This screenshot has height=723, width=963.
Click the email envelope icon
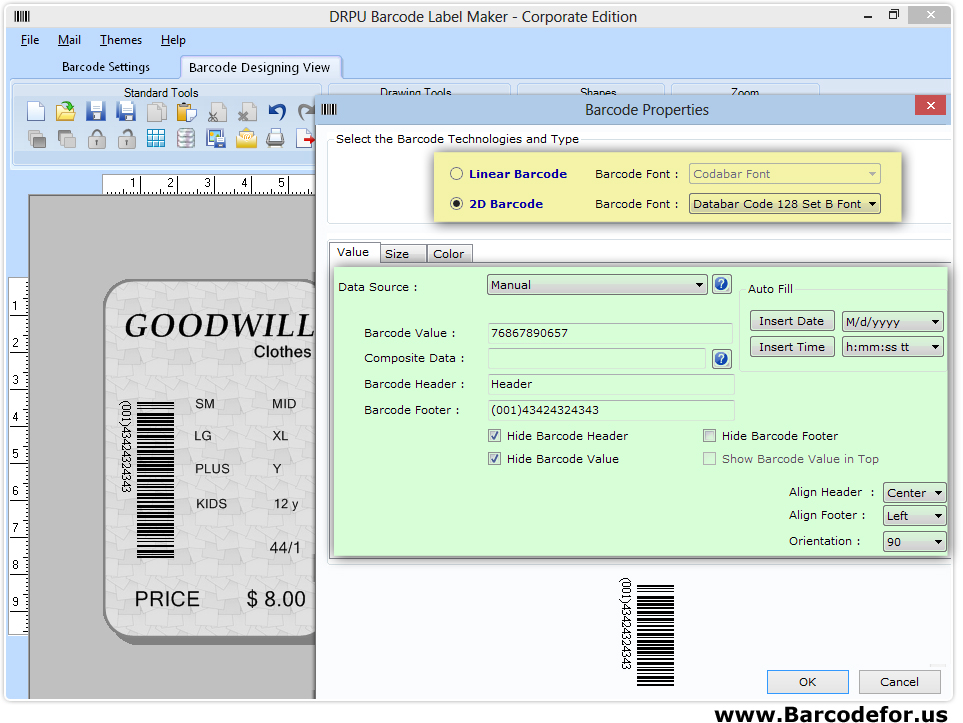tap(246, 139)
